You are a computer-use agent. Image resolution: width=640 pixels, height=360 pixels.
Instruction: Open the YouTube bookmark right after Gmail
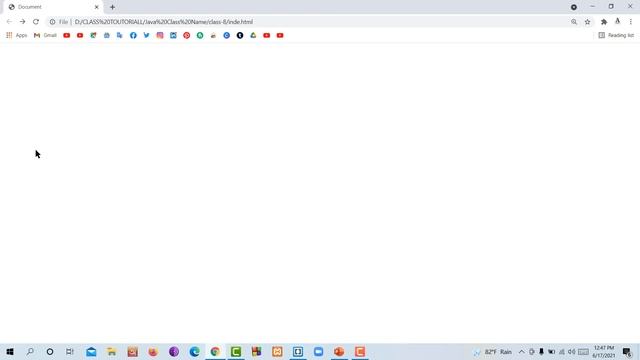(67, 36)
